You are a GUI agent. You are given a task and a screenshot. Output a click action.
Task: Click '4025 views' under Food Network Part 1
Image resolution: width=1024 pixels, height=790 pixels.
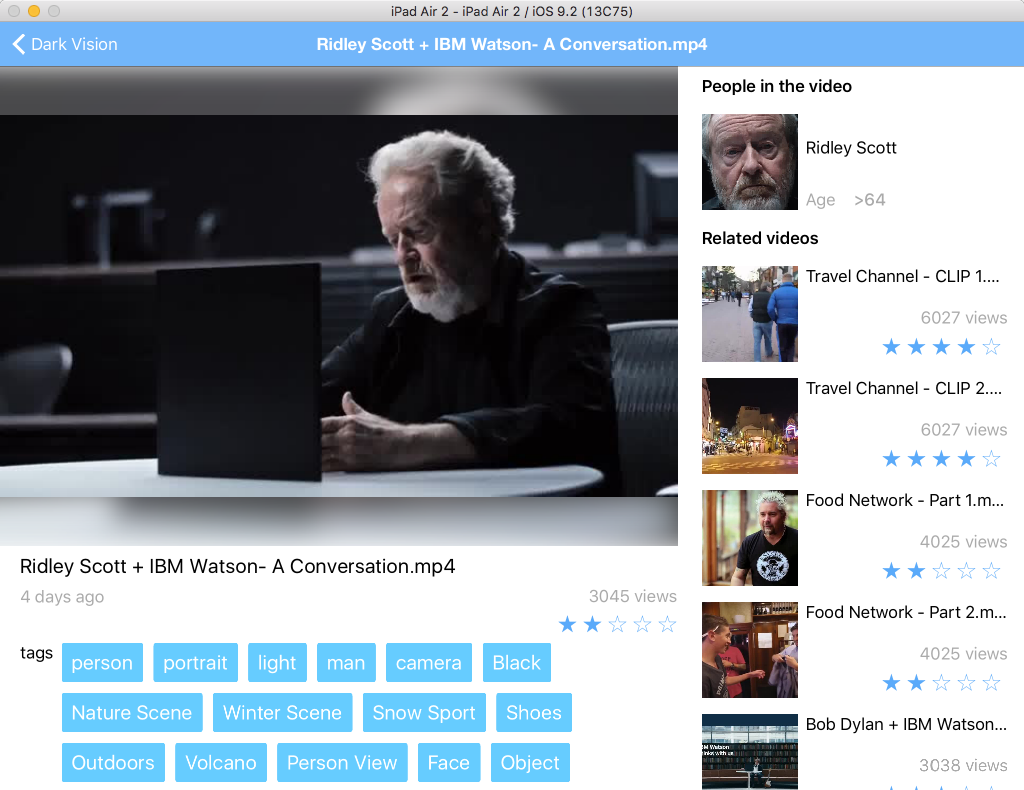pyautogui.click(x=964, y=542)
